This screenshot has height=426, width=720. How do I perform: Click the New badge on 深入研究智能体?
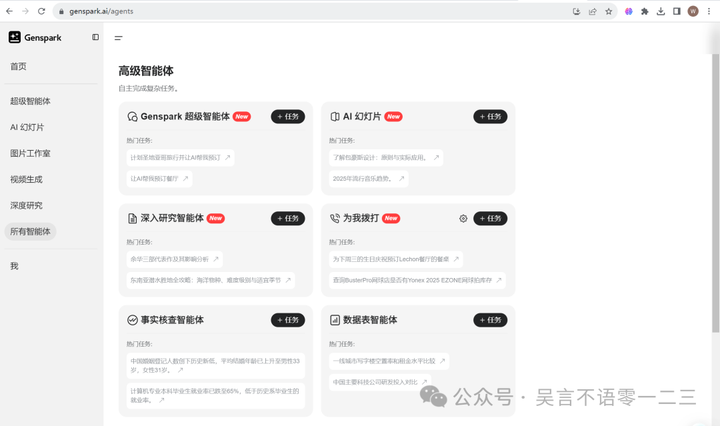coord(215,219)
